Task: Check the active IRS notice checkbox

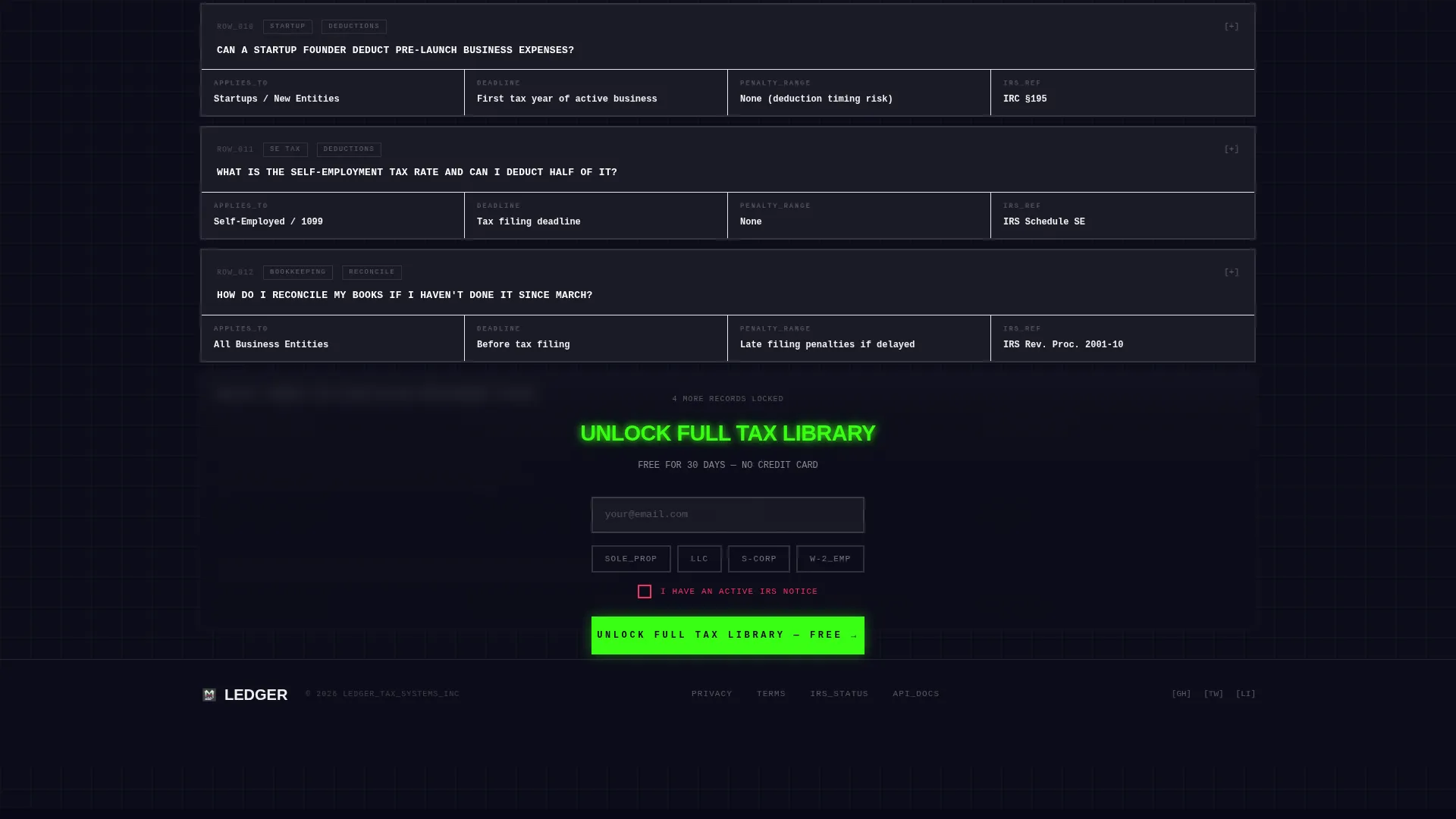Action: point(645,591)
